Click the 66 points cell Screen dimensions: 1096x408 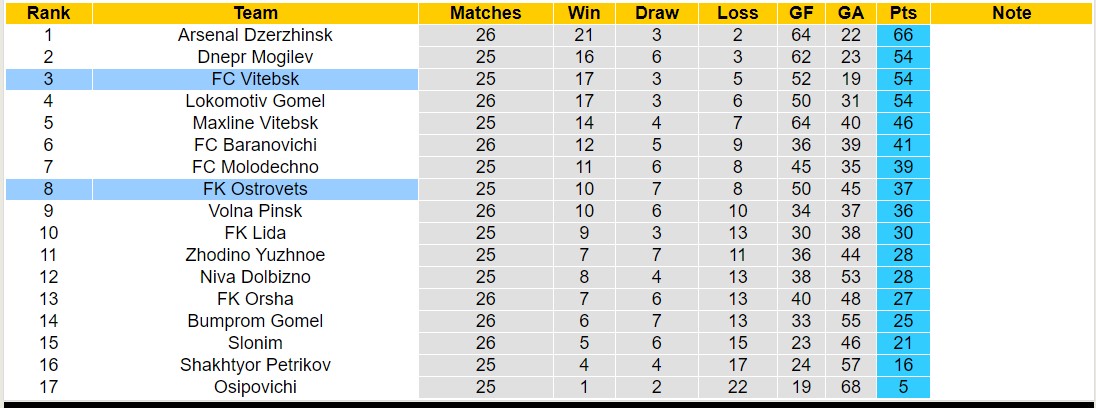pos(903,35)
